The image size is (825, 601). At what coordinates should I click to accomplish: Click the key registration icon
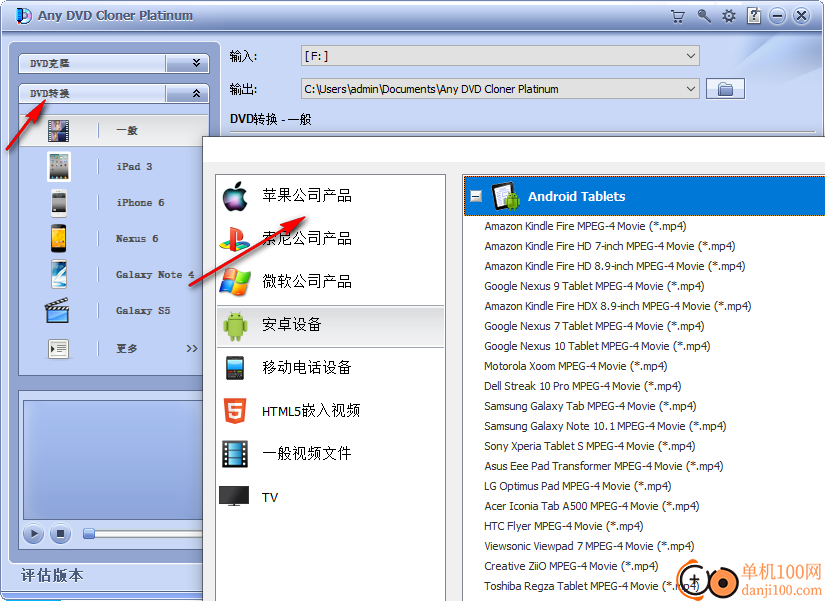pyautogui.click(x=703, y=16)
